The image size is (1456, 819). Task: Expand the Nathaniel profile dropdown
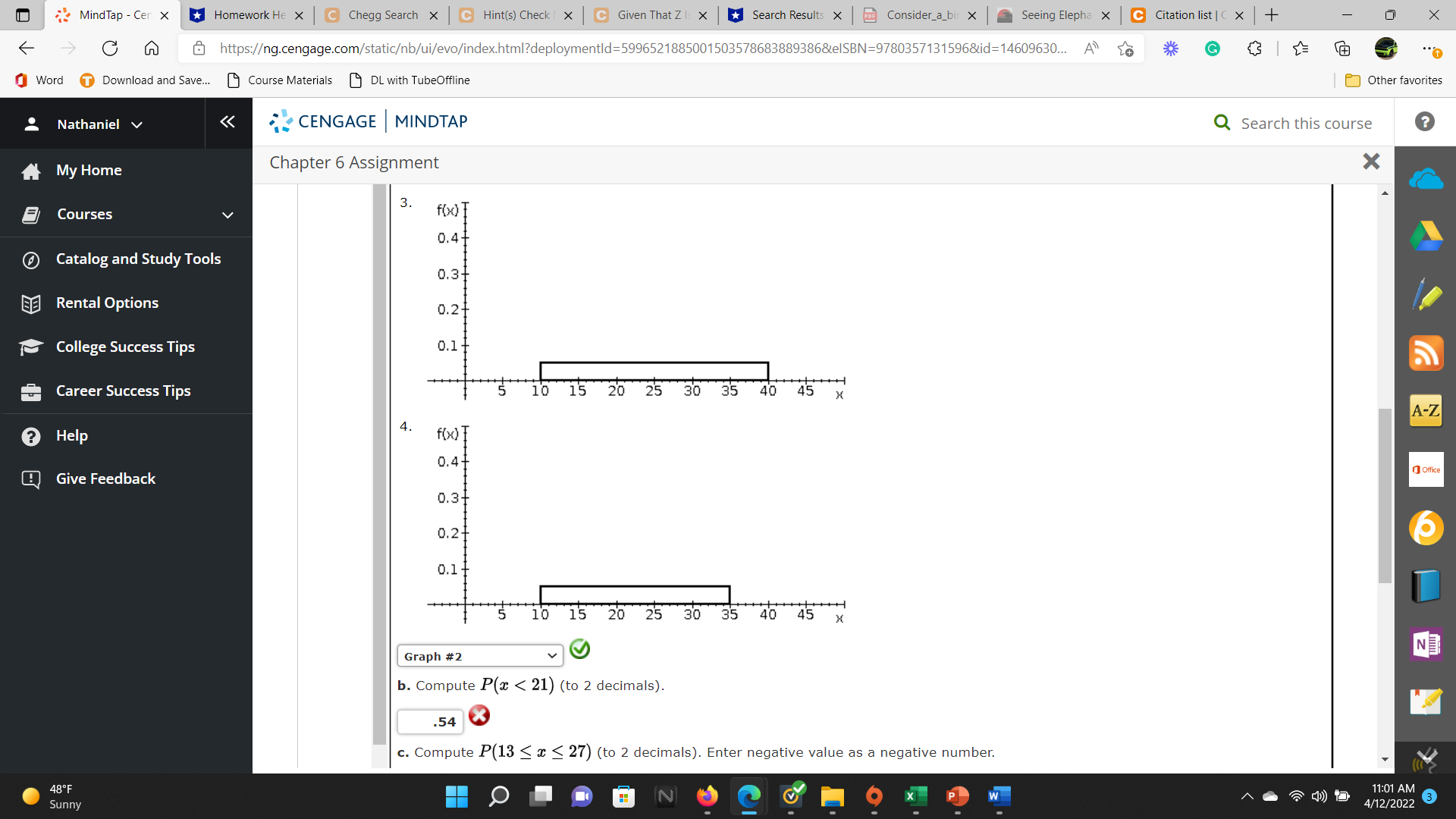pyautogui.click(x=137, y=124)
